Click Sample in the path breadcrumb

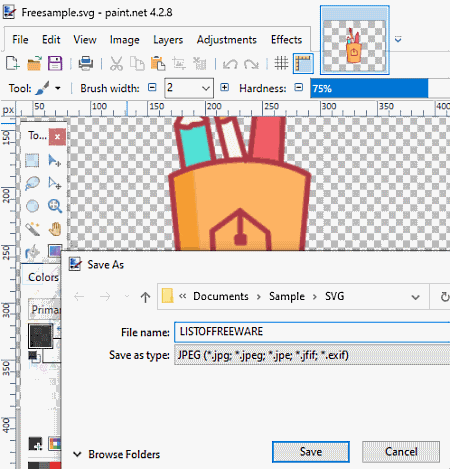tap(287, 296)
